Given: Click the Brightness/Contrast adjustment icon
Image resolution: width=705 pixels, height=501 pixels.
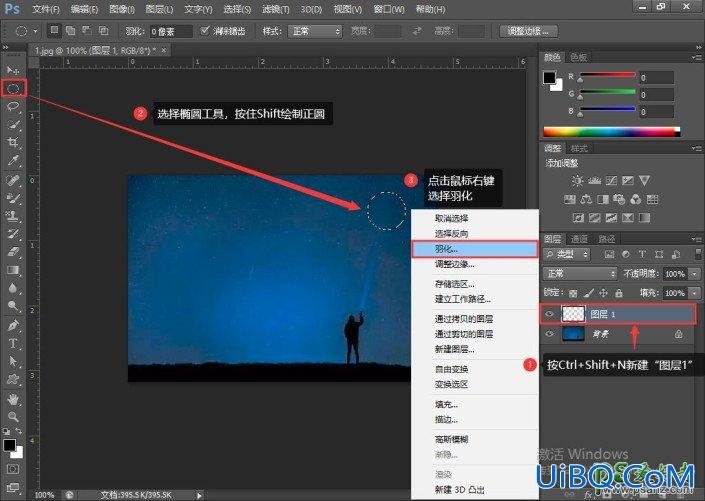Looking at the screenshot, I should tap(577, 181).
